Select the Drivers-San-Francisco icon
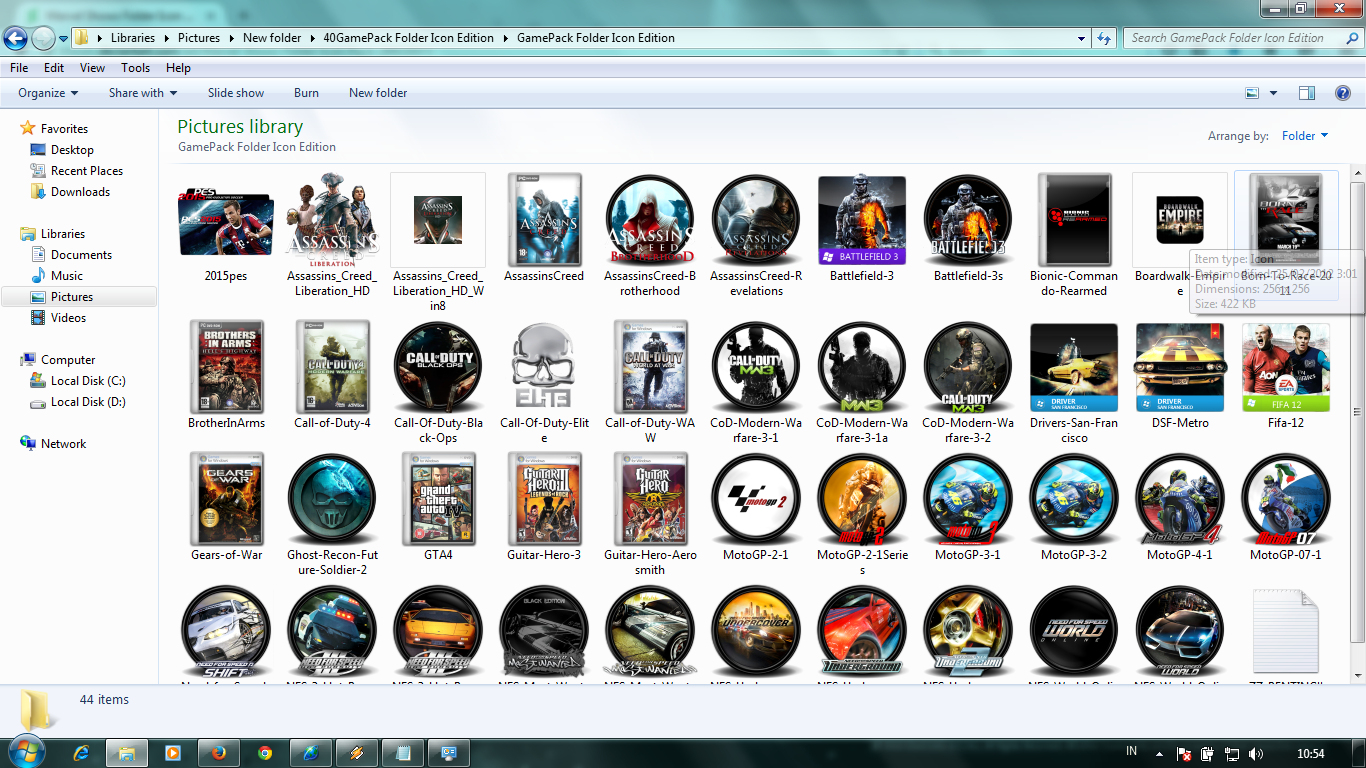 1074,367
